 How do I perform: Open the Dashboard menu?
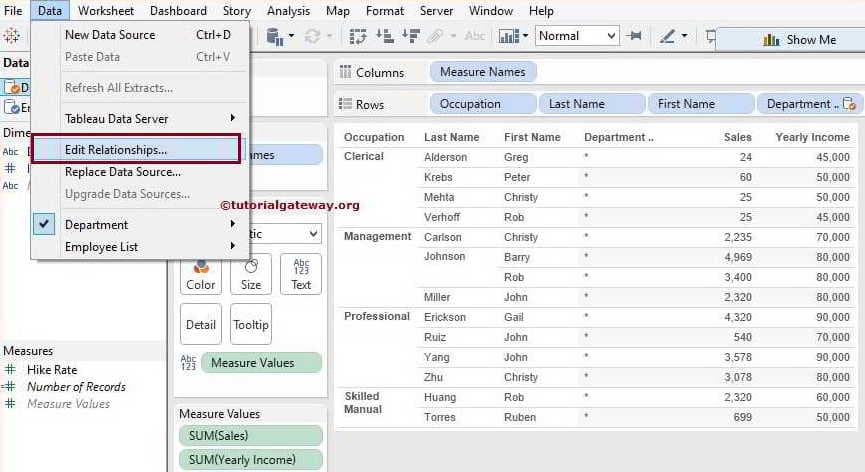point(178,10)
